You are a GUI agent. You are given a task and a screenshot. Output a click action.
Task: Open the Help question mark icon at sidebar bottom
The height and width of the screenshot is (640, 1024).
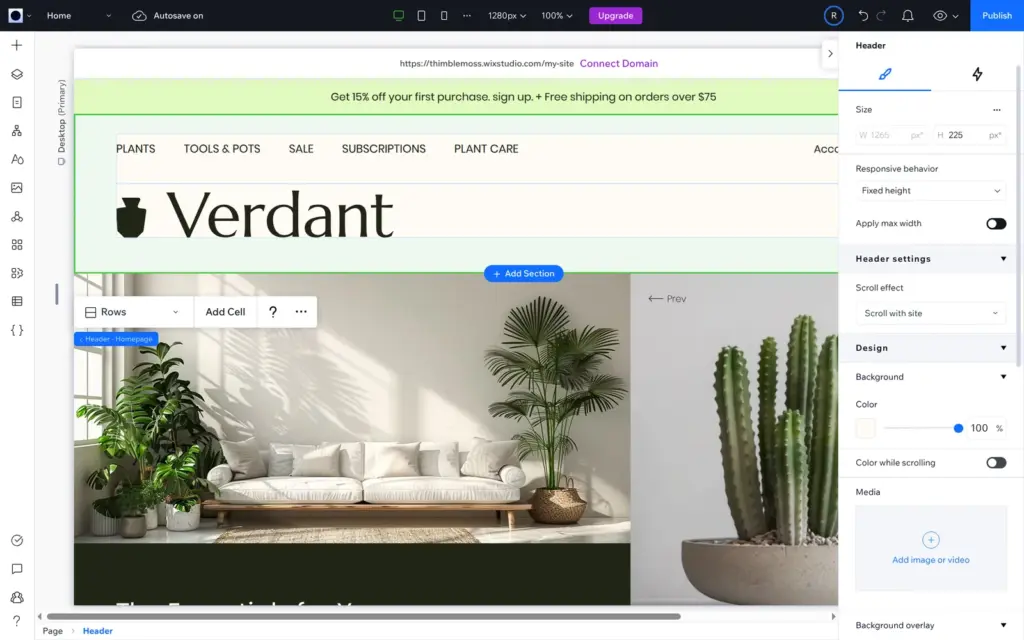(x=17, y=620)
